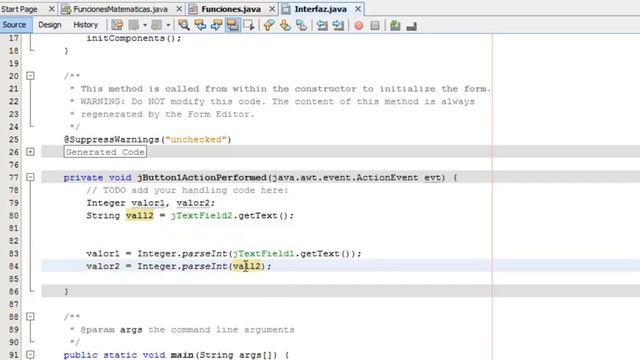The width and height of the screenshot is (640, 360).
Task: Click main method name on line 91
Action: tap(182, 355)
